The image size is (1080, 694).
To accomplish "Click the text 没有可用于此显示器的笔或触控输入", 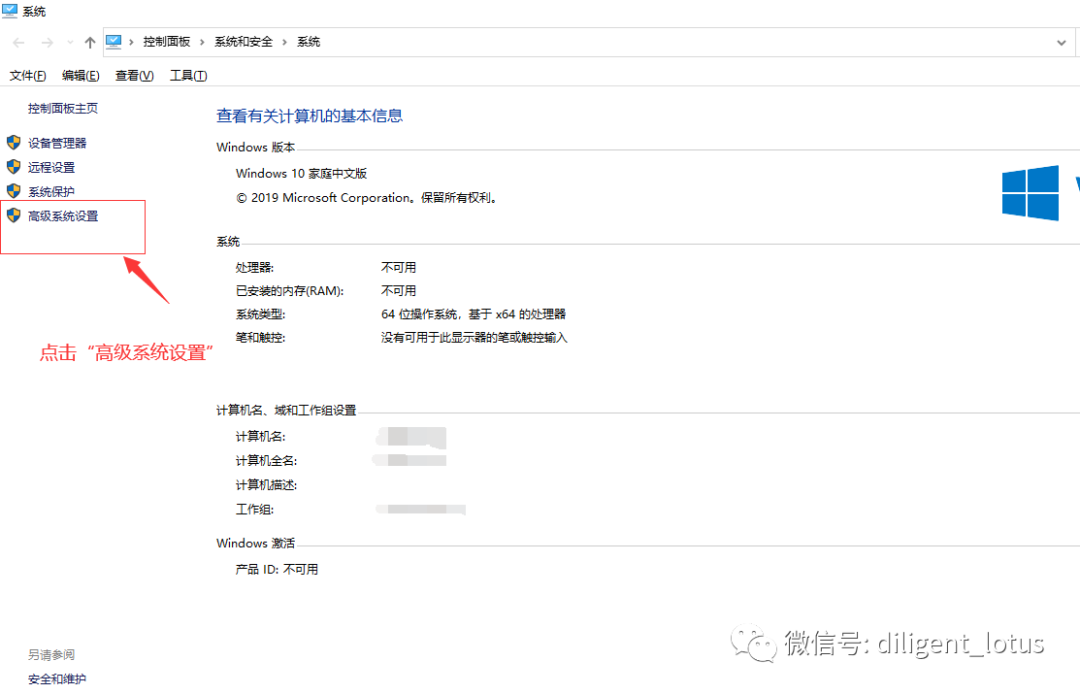I will click(474, 337).
